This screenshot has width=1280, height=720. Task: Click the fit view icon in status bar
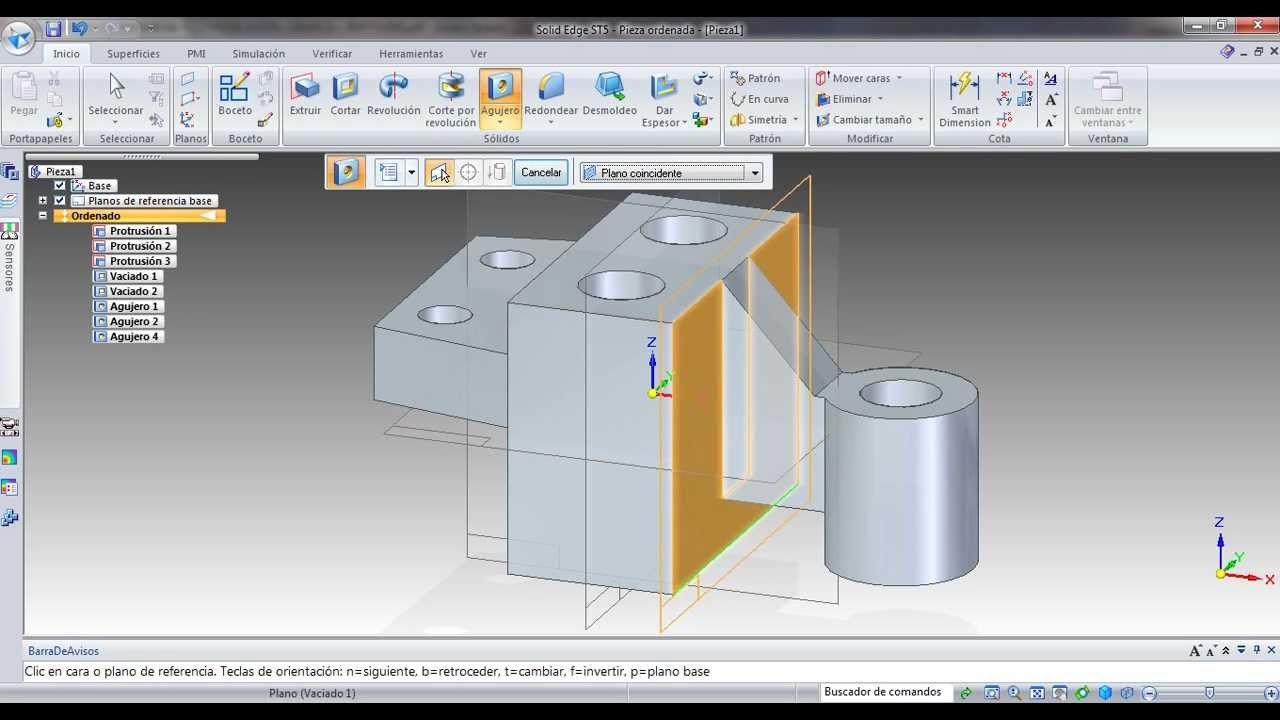coord(1038,693)
